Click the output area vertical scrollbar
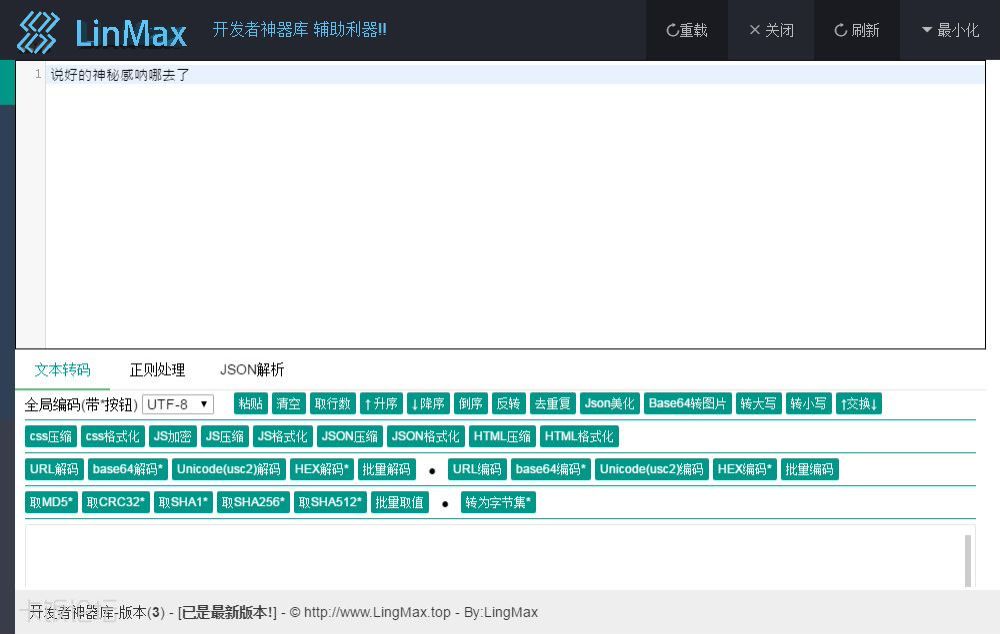Image resolution: width=1000 pixels, height=634 pixels. click(x=968, y=560)
